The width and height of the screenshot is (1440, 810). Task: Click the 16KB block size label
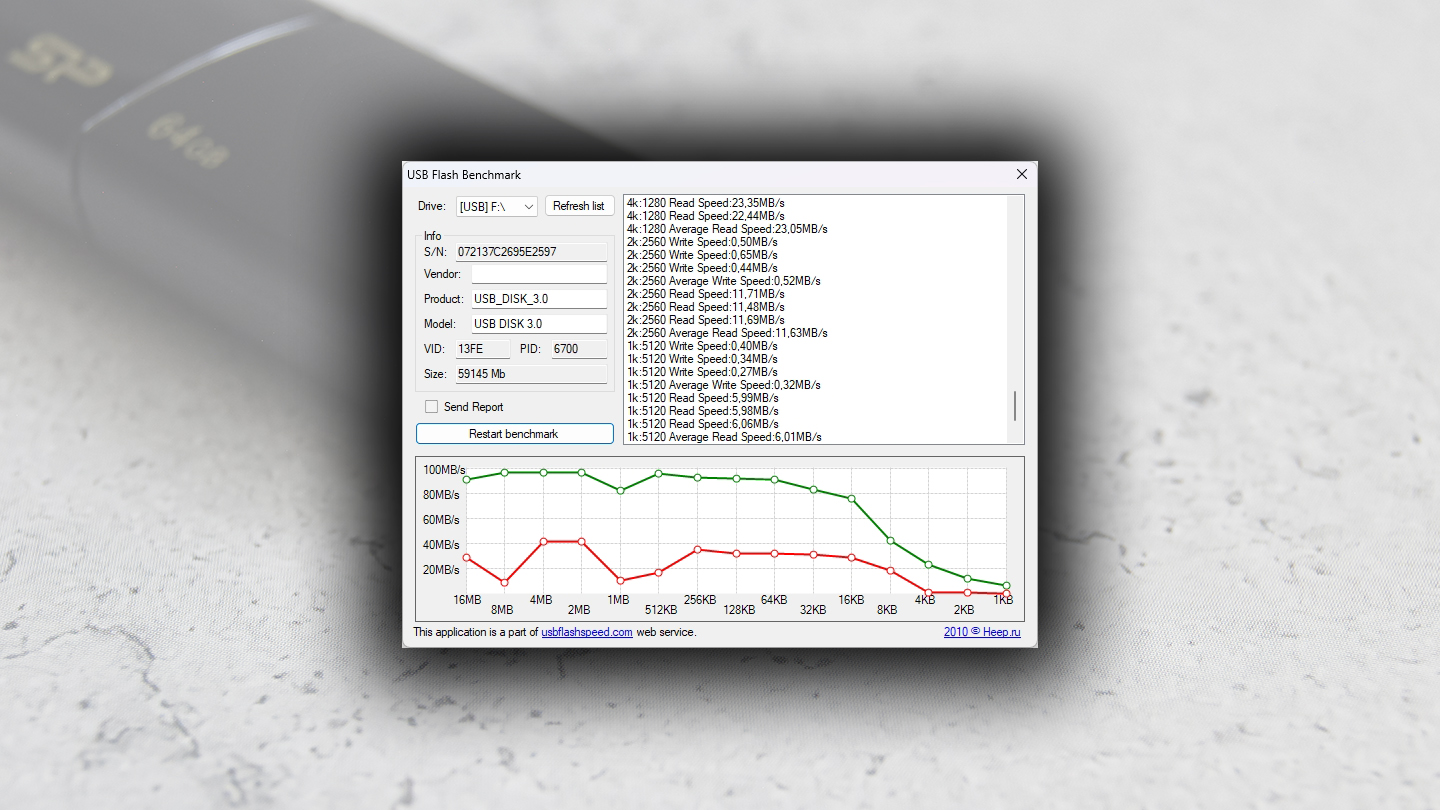click(x=851, y=600)
